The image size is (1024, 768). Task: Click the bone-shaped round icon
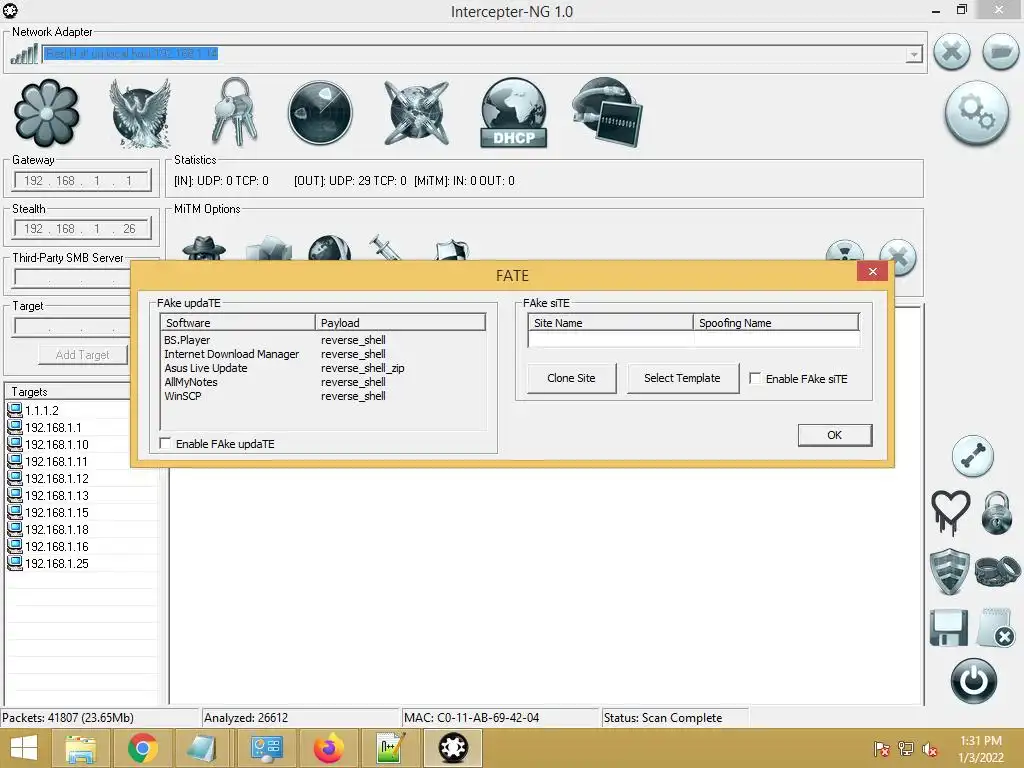(x=972, y=456)
